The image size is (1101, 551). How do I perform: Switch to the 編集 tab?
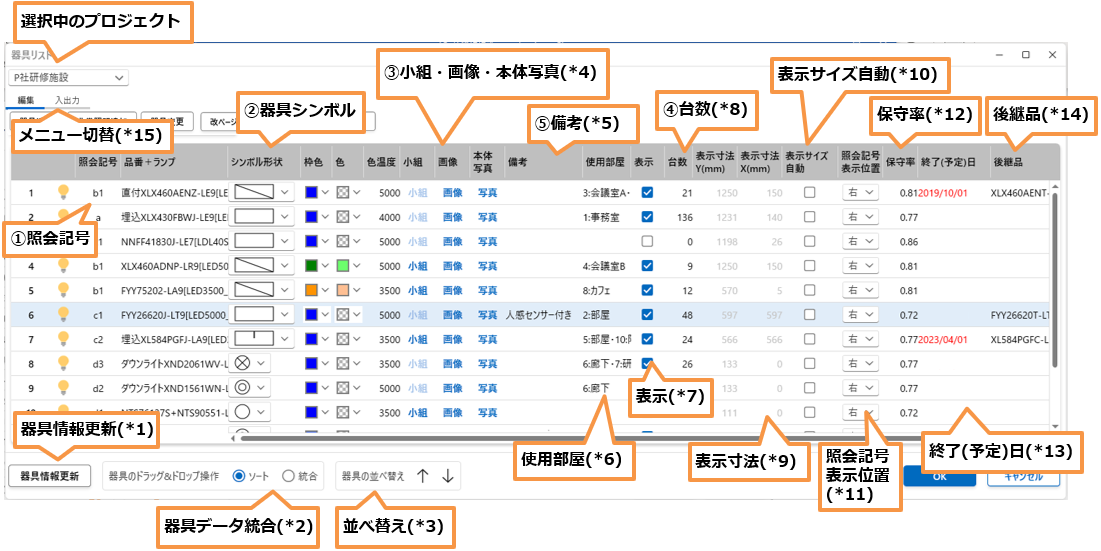(x=26, y=100)
